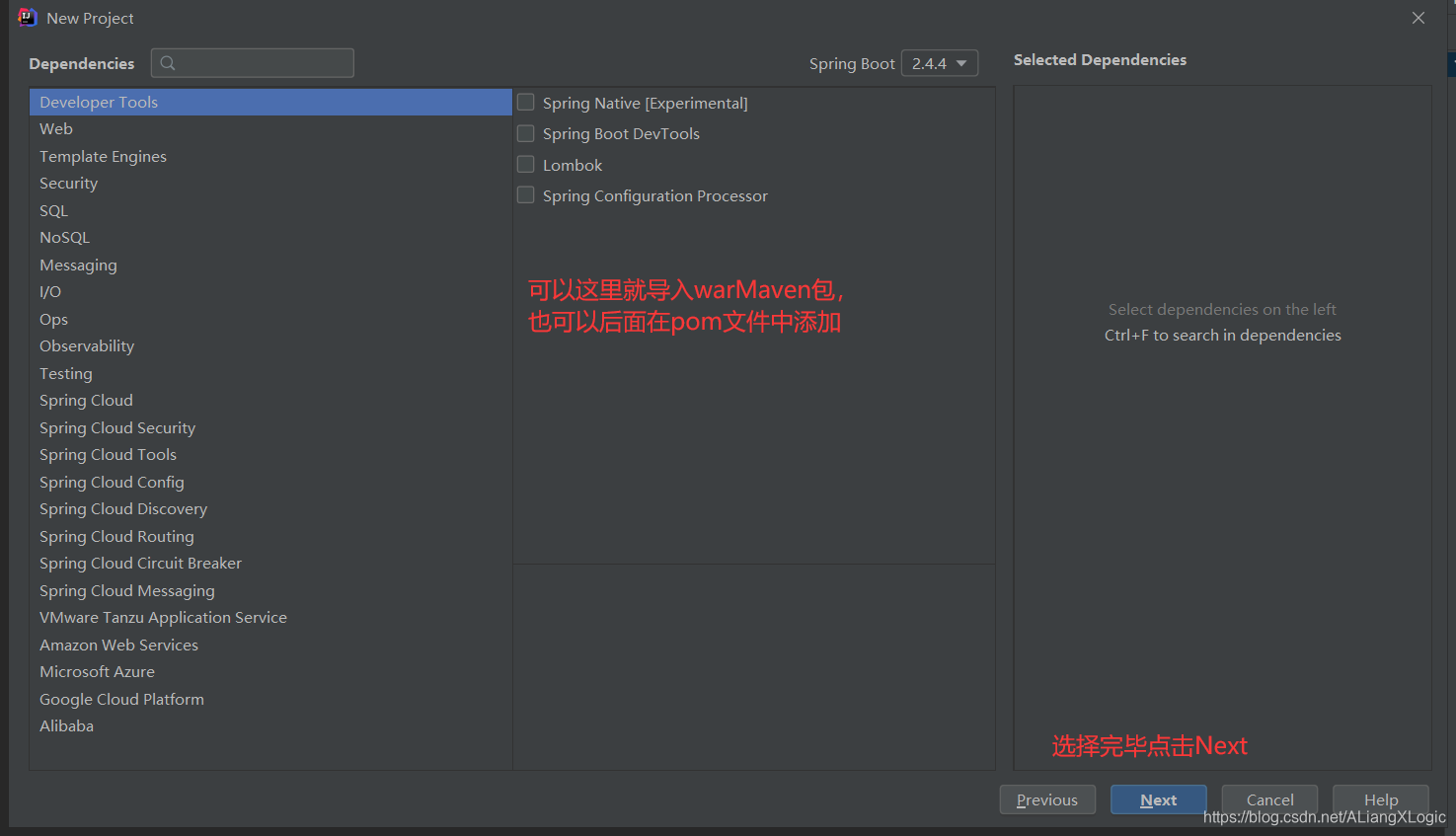The width and height of the screenshot is (1456, 836).
Task: Open Help for the wizard
Action: pos(1381,799)
